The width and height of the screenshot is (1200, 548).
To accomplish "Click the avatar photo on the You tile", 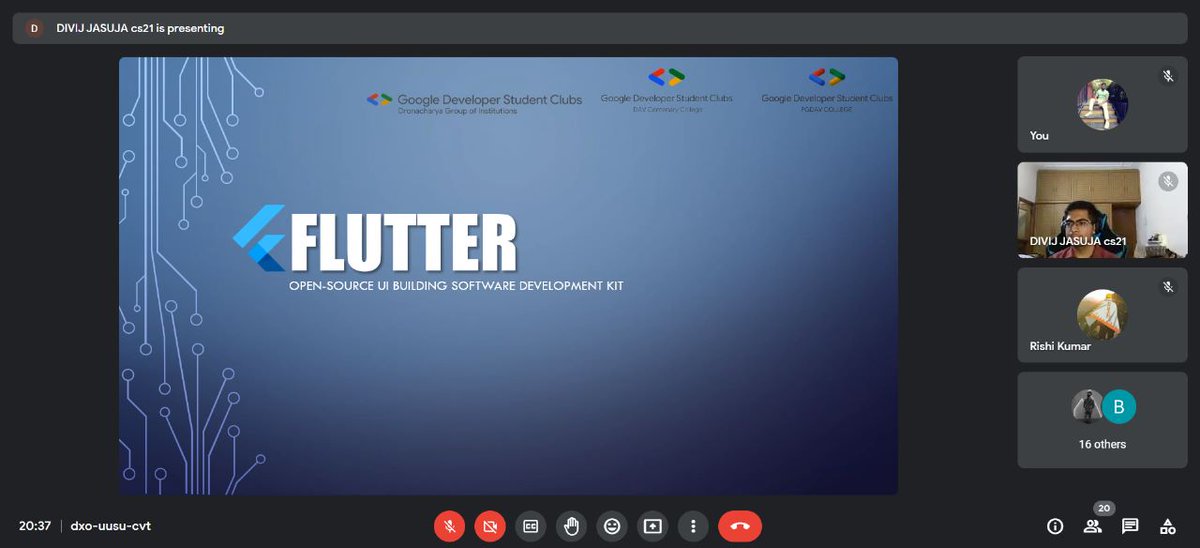I will point(1102,104).
